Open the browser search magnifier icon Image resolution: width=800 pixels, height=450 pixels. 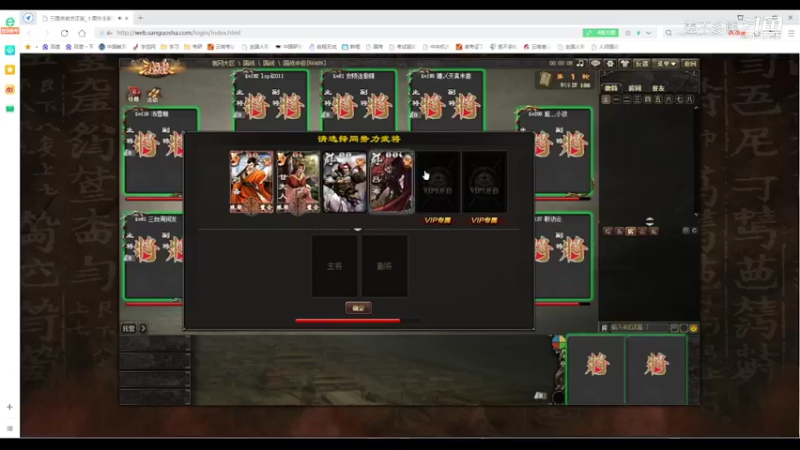[668, 33]
